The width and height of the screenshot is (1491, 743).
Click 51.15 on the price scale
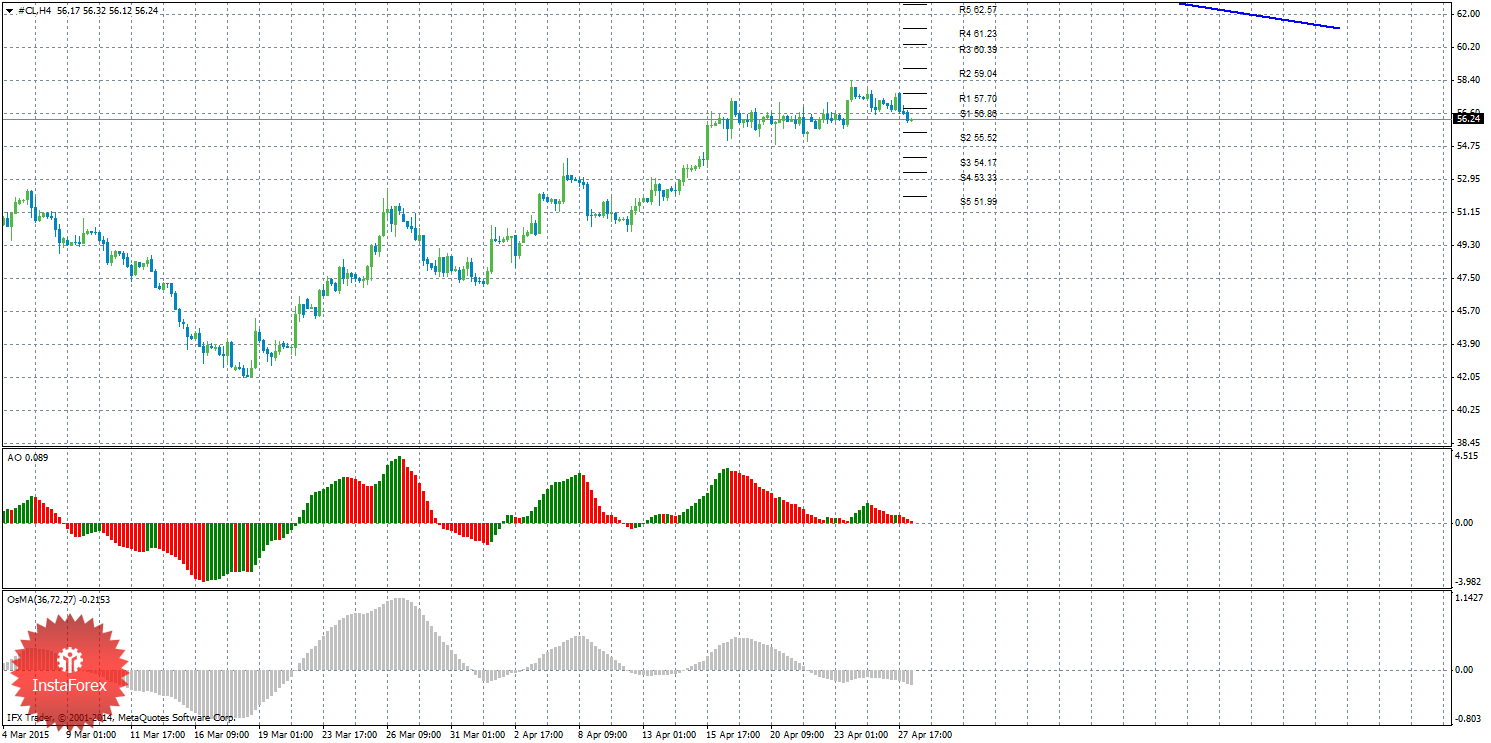pos(1468,212)
